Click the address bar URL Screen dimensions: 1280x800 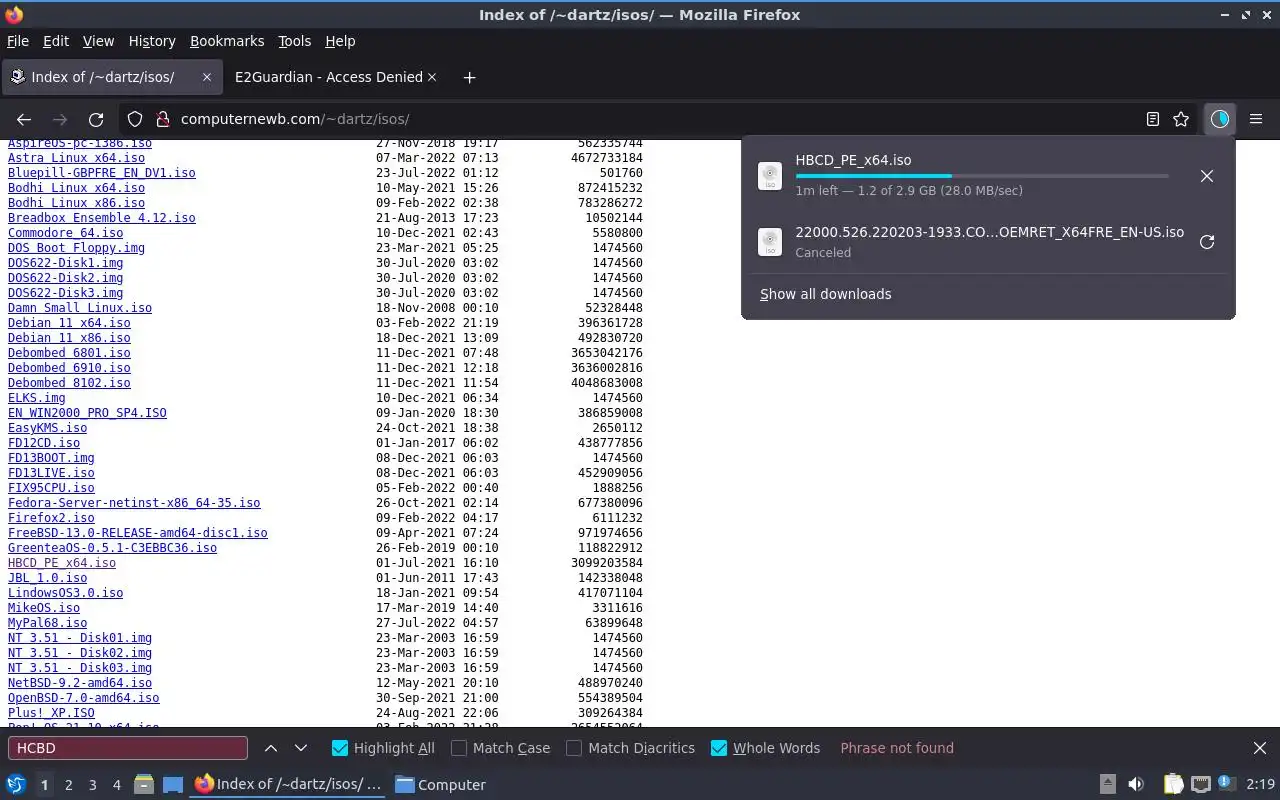coord(295,119)
